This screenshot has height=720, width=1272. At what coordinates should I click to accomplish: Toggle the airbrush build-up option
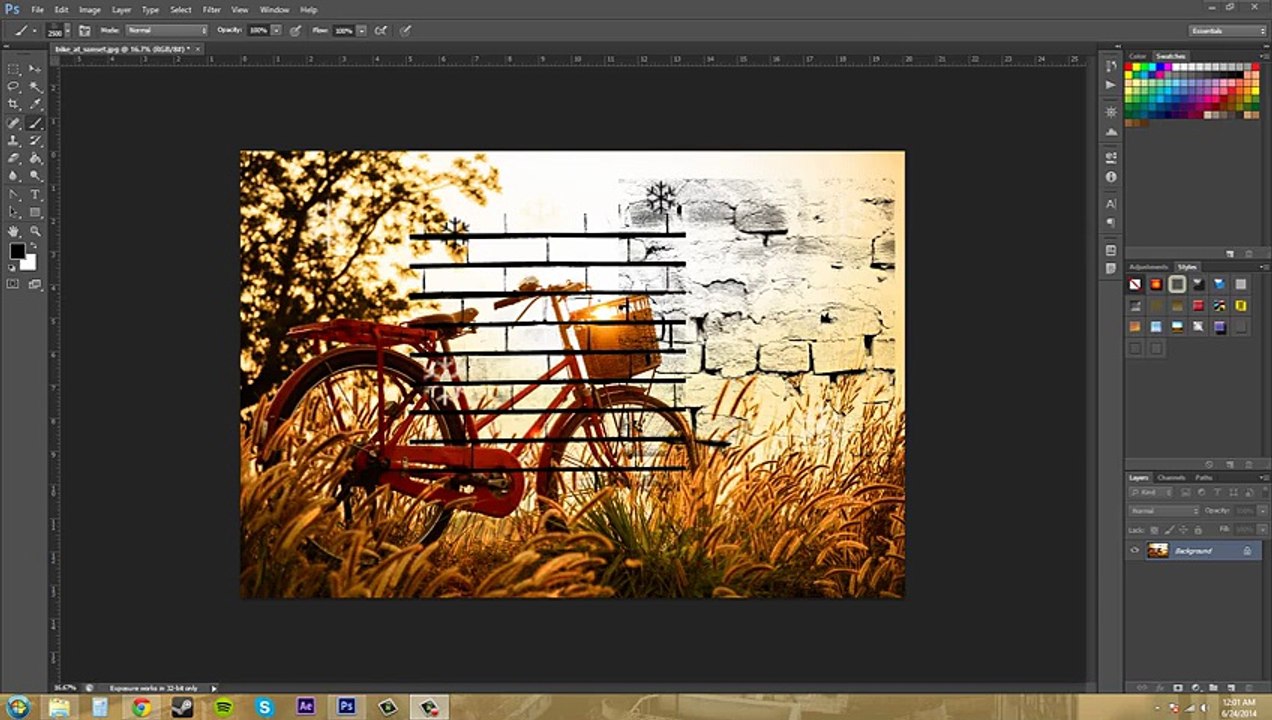(380, 31)
